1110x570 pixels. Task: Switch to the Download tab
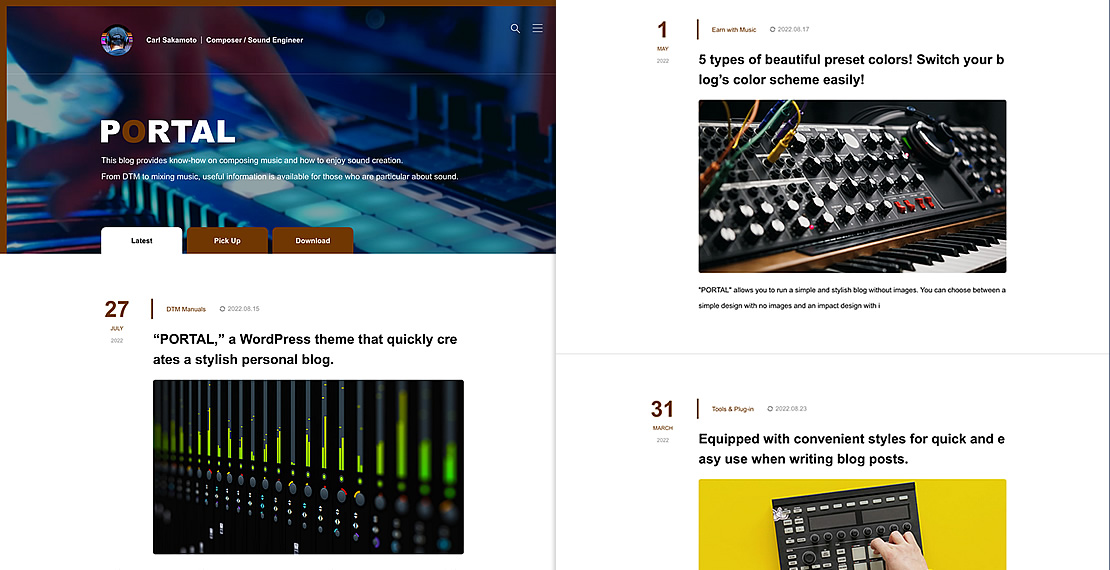313,241
